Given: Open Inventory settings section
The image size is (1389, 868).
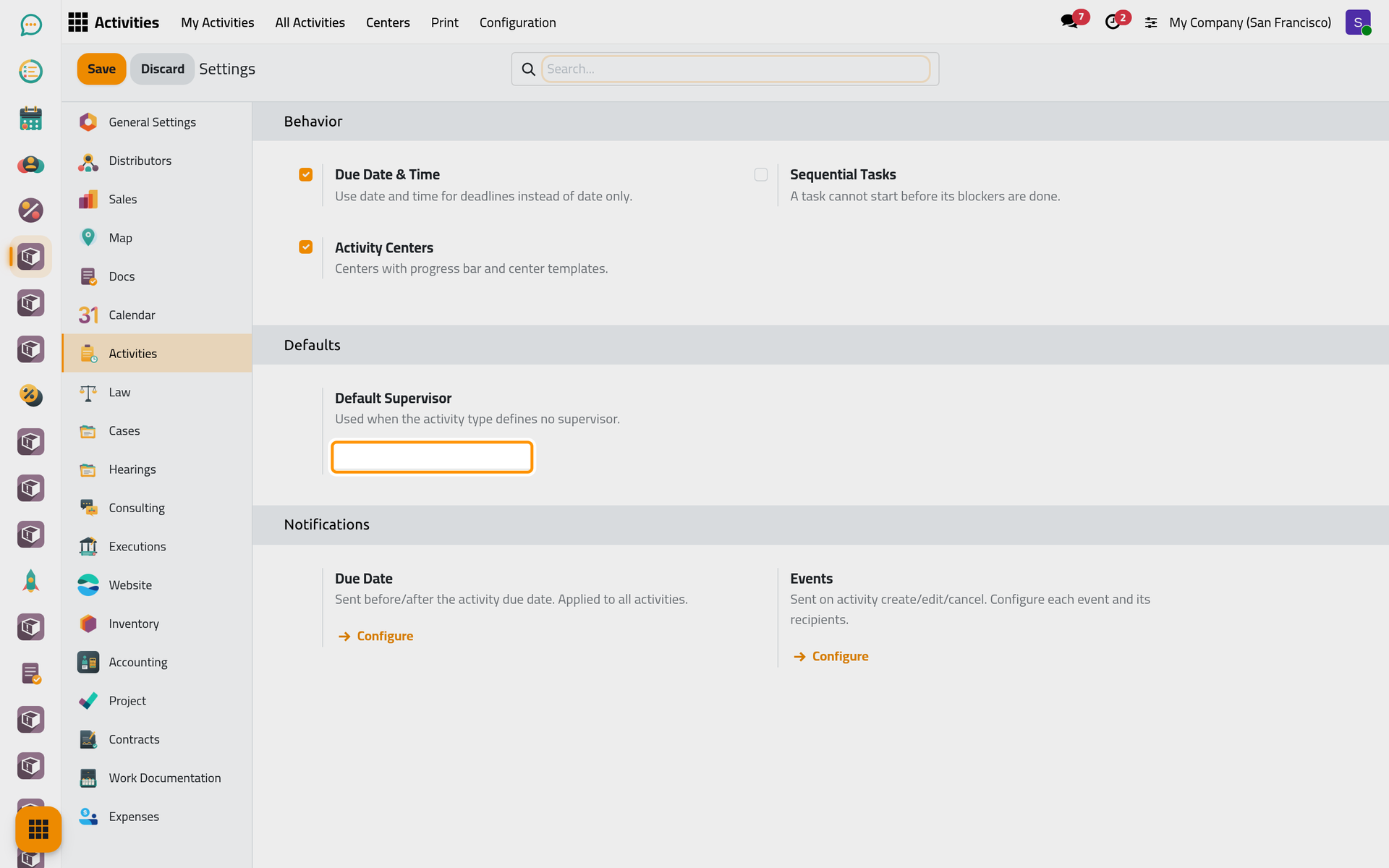Looking at the screenshot, I should (157, 624).
